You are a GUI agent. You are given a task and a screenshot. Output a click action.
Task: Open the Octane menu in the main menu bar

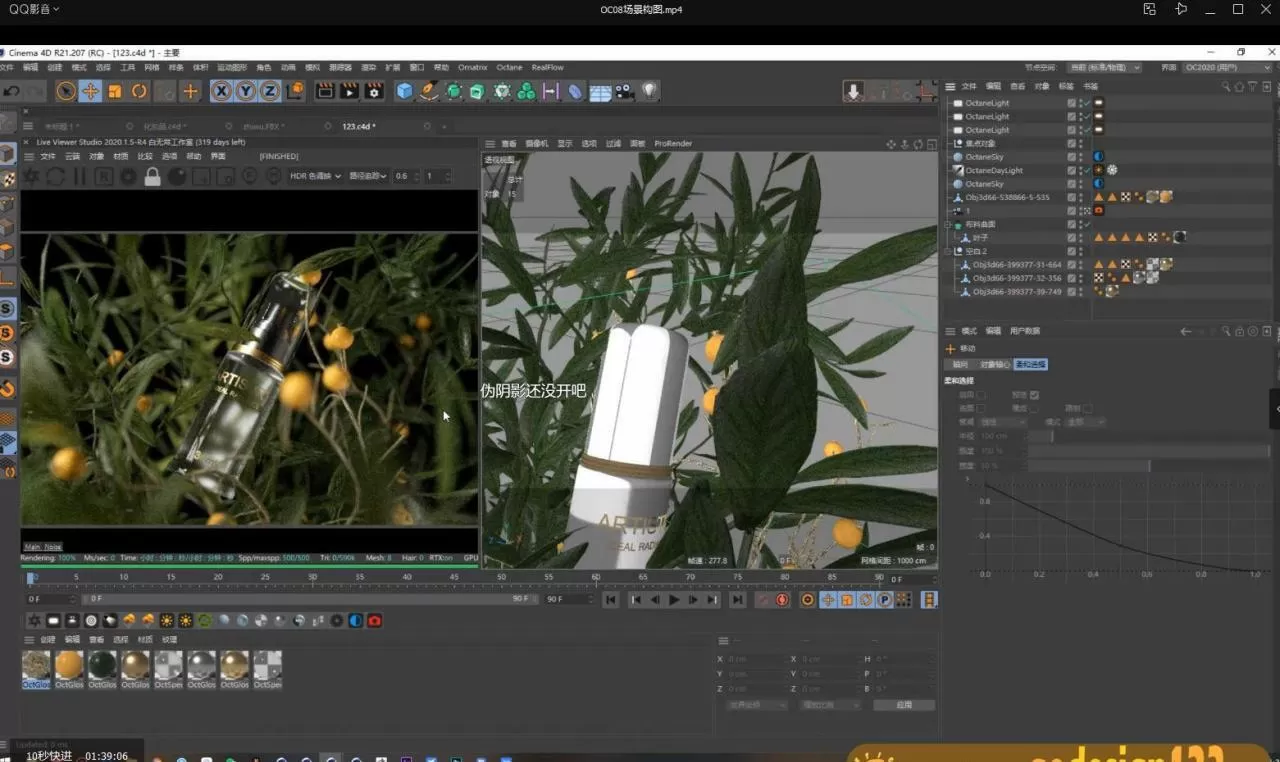pyautogui.click(x=510, y=67)
